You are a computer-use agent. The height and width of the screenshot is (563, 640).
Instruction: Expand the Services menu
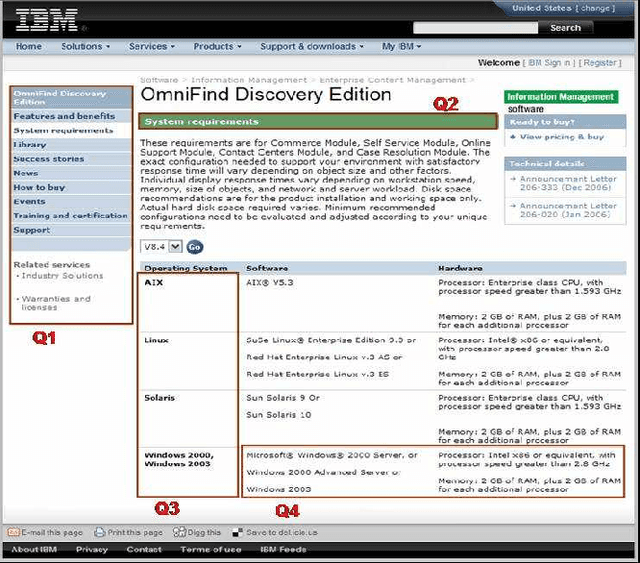click(x=152, y=47)
